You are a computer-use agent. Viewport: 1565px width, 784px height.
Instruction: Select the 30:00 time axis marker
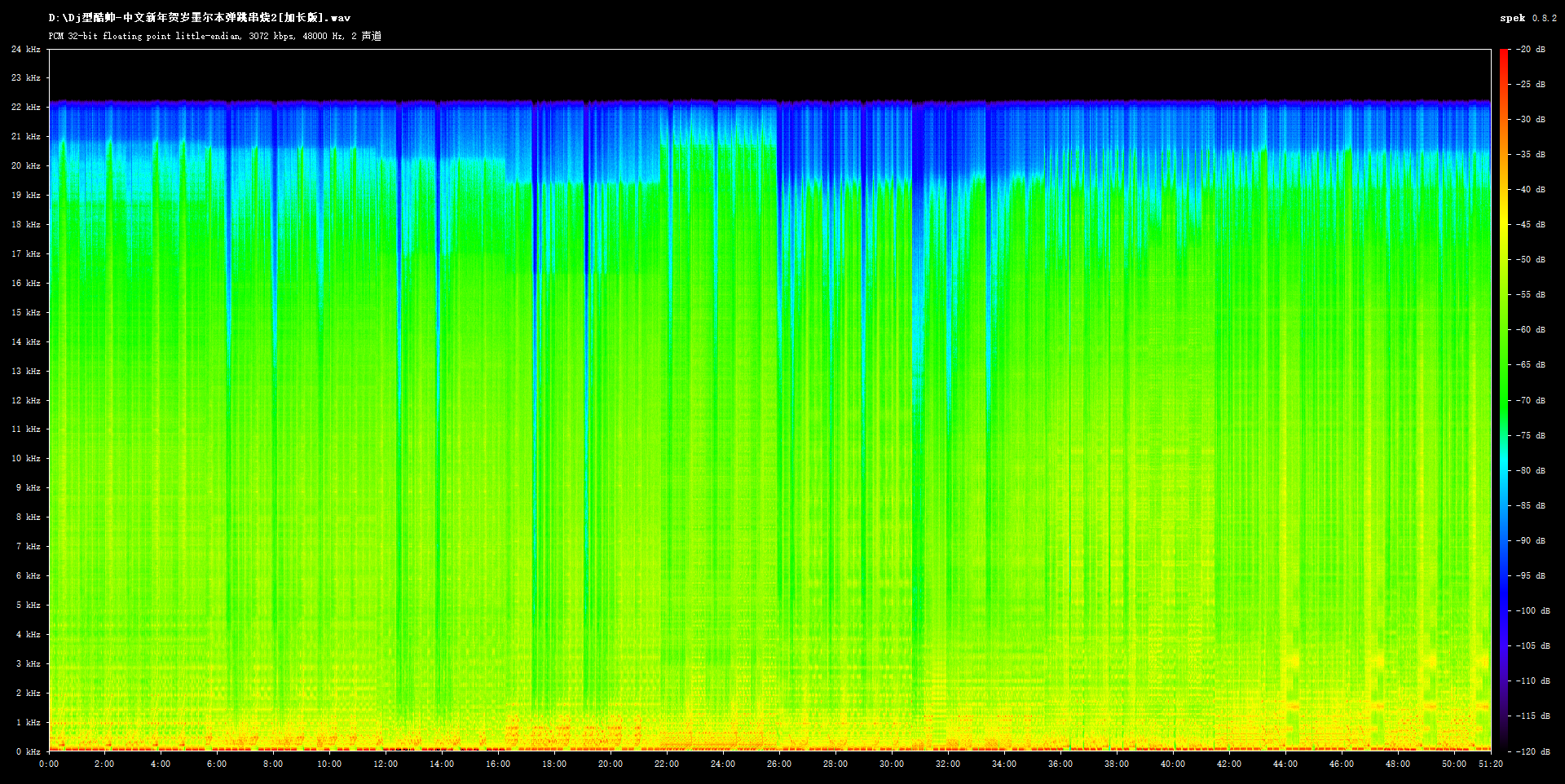(x=891, y=764)
